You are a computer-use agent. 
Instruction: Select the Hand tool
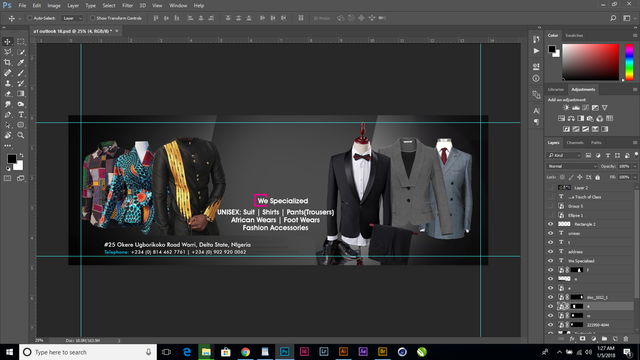[x=7, y=136]
